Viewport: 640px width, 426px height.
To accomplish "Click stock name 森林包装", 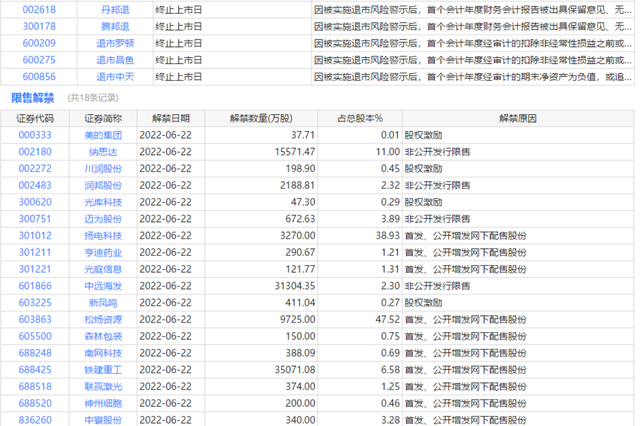I will [103, 336].
